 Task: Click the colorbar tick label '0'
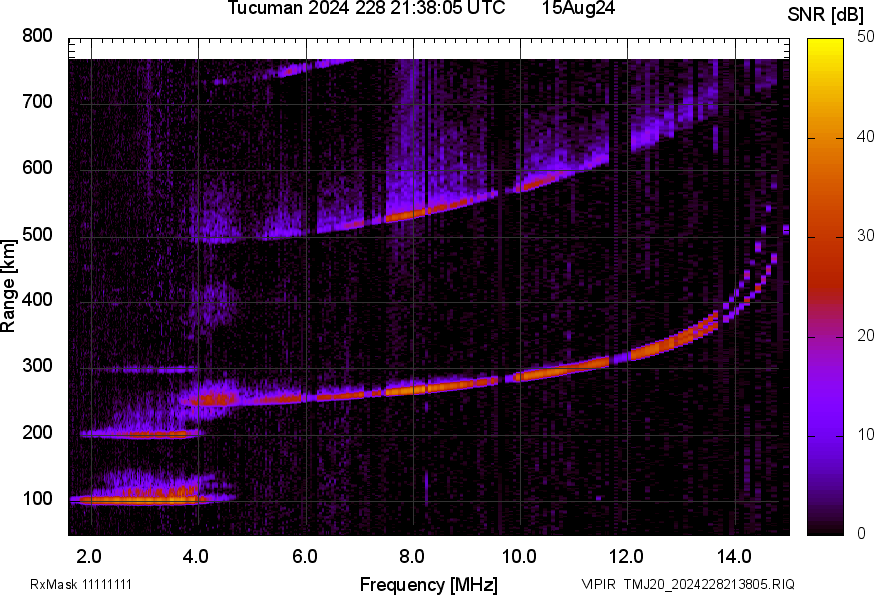click(862, 533)
